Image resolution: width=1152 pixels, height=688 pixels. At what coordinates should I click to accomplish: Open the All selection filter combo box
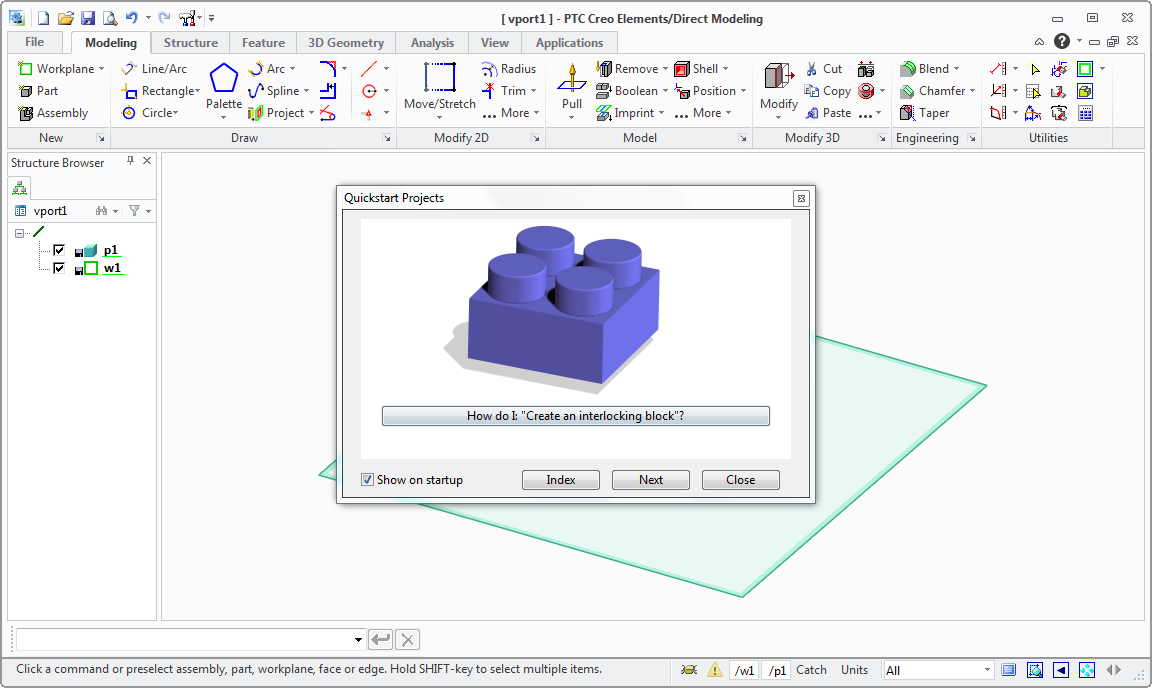click(938, 670)
